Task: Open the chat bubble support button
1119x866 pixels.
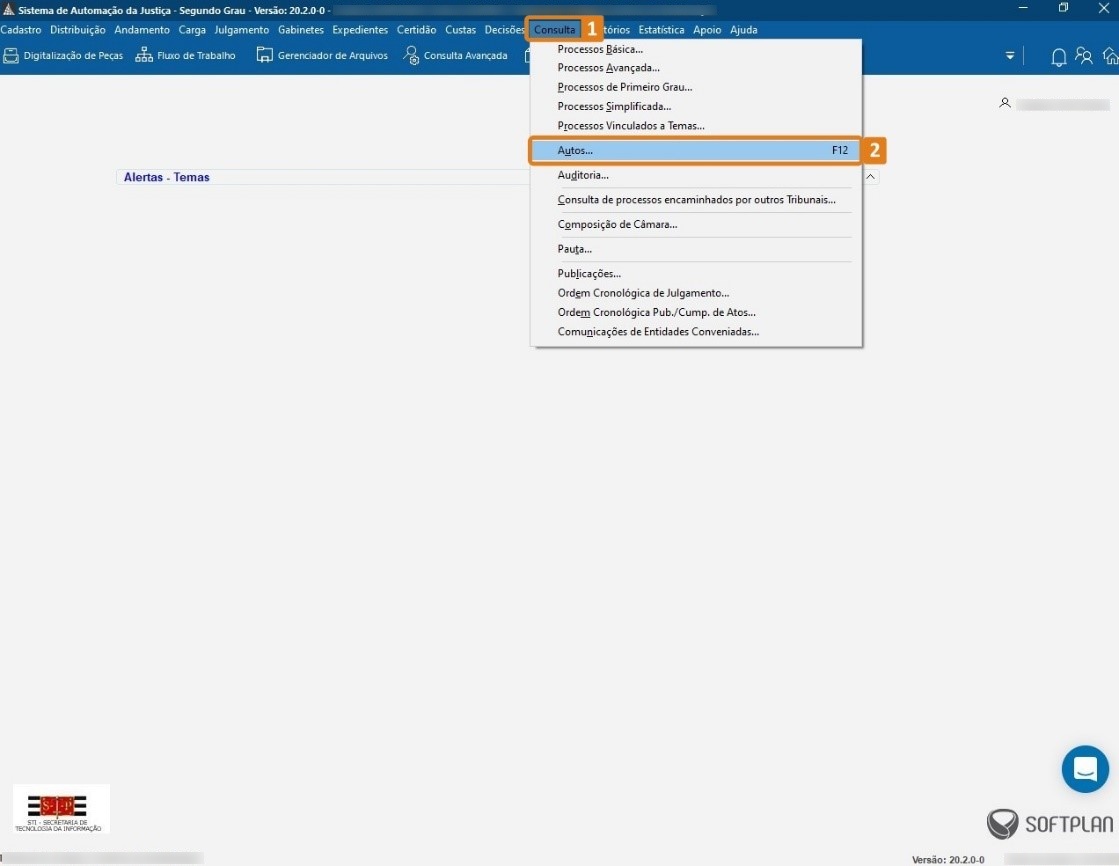Action: tap(1085, 769)
